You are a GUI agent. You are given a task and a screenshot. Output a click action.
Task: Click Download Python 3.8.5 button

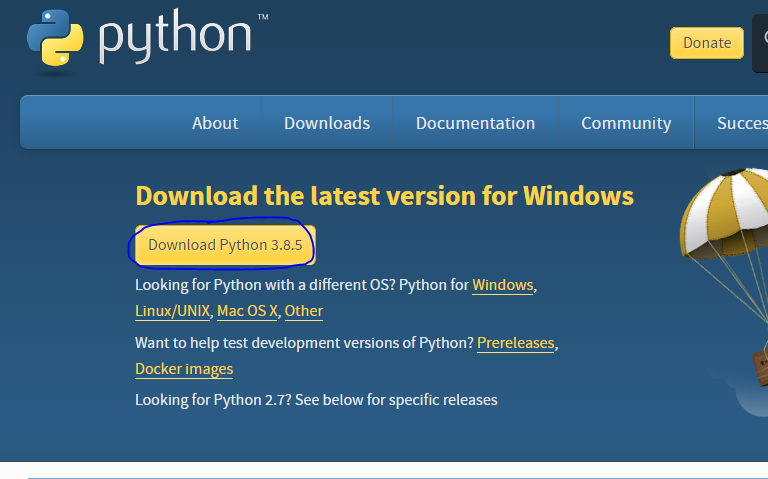[225, 245]
